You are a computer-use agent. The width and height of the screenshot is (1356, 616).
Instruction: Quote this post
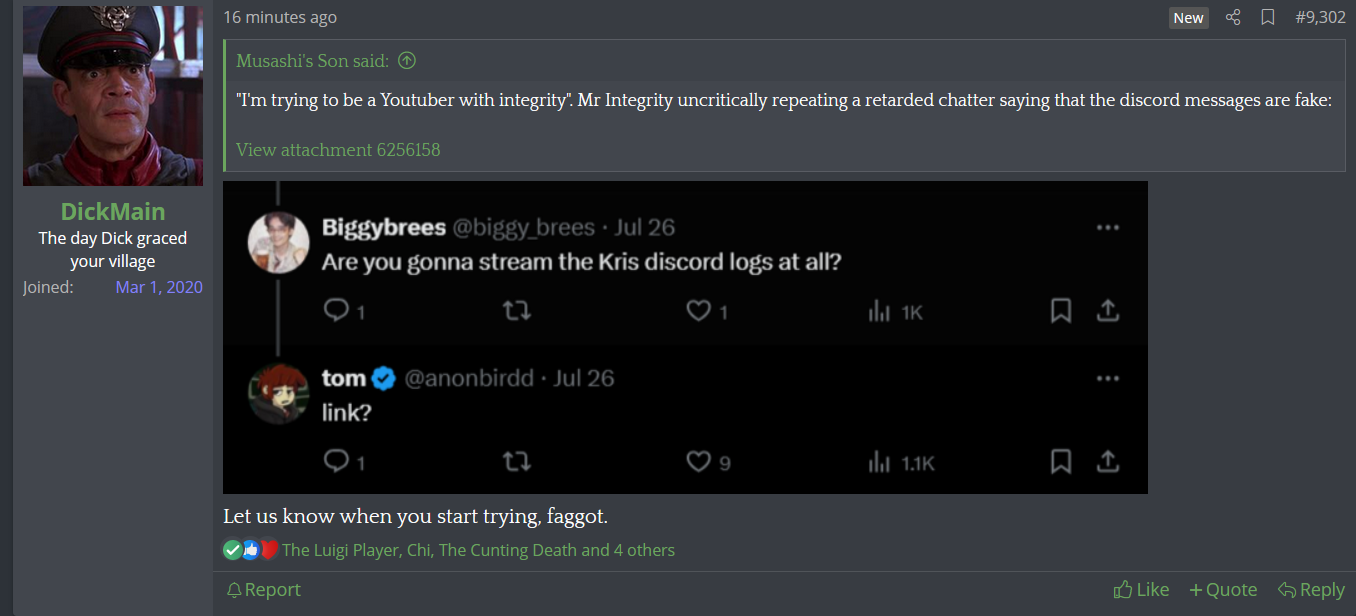point(1223,590)
